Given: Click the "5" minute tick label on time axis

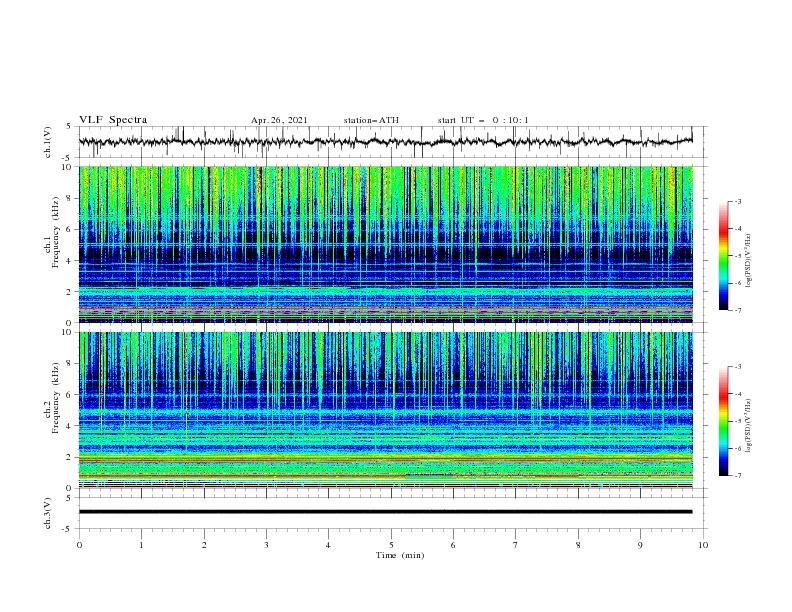Looking at the screenshot, I should coord(391,545).
